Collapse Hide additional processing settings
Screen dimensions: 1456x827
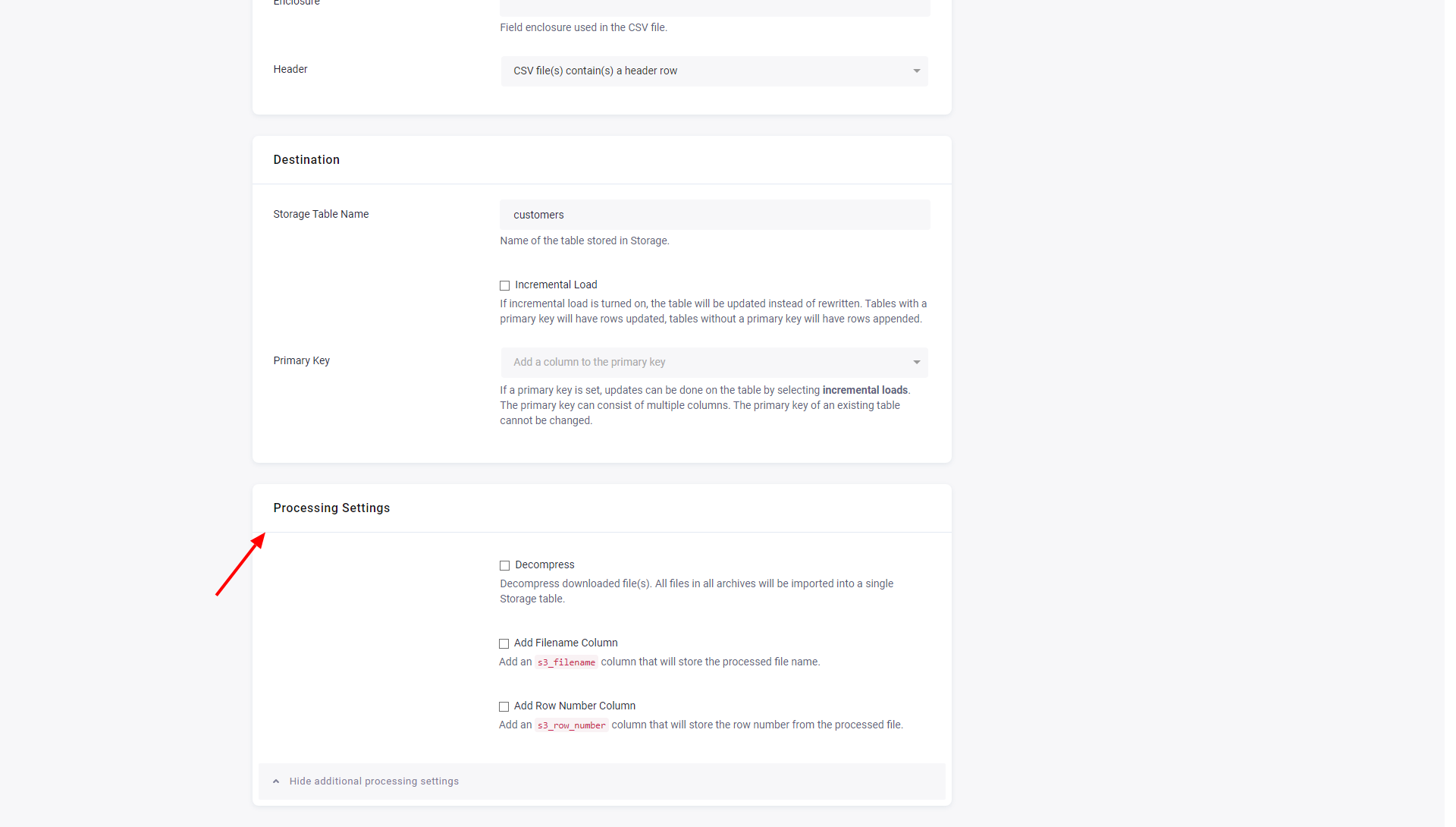point(601,781)
